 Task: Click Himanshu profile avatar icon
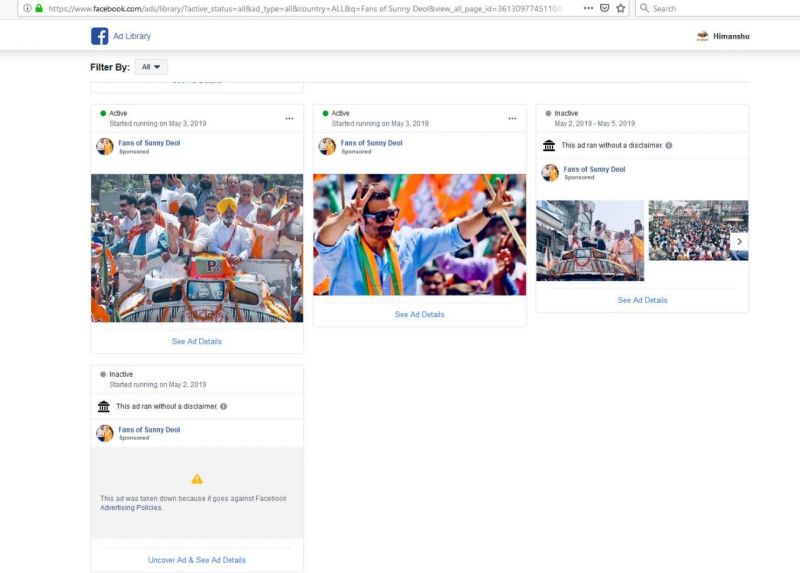702,36
